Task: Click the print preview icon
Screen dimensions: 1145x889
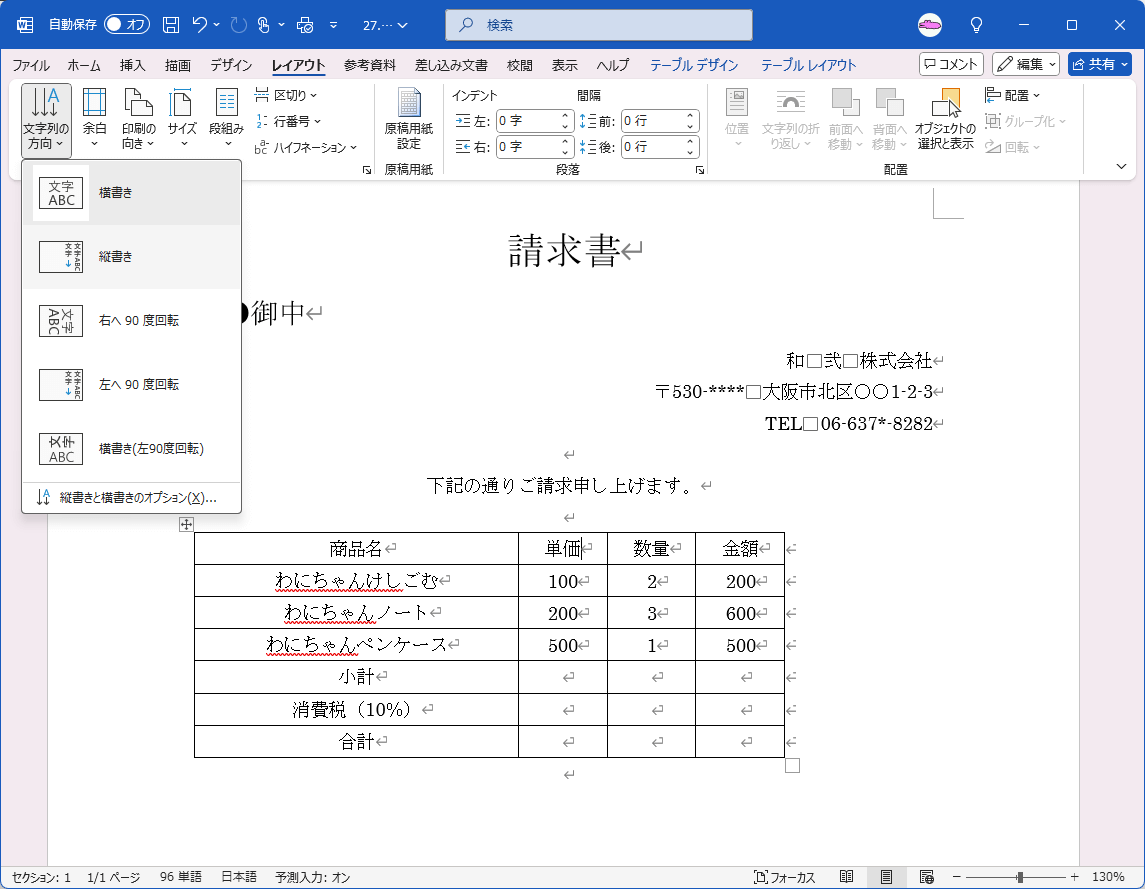Action: coord(305,25)
